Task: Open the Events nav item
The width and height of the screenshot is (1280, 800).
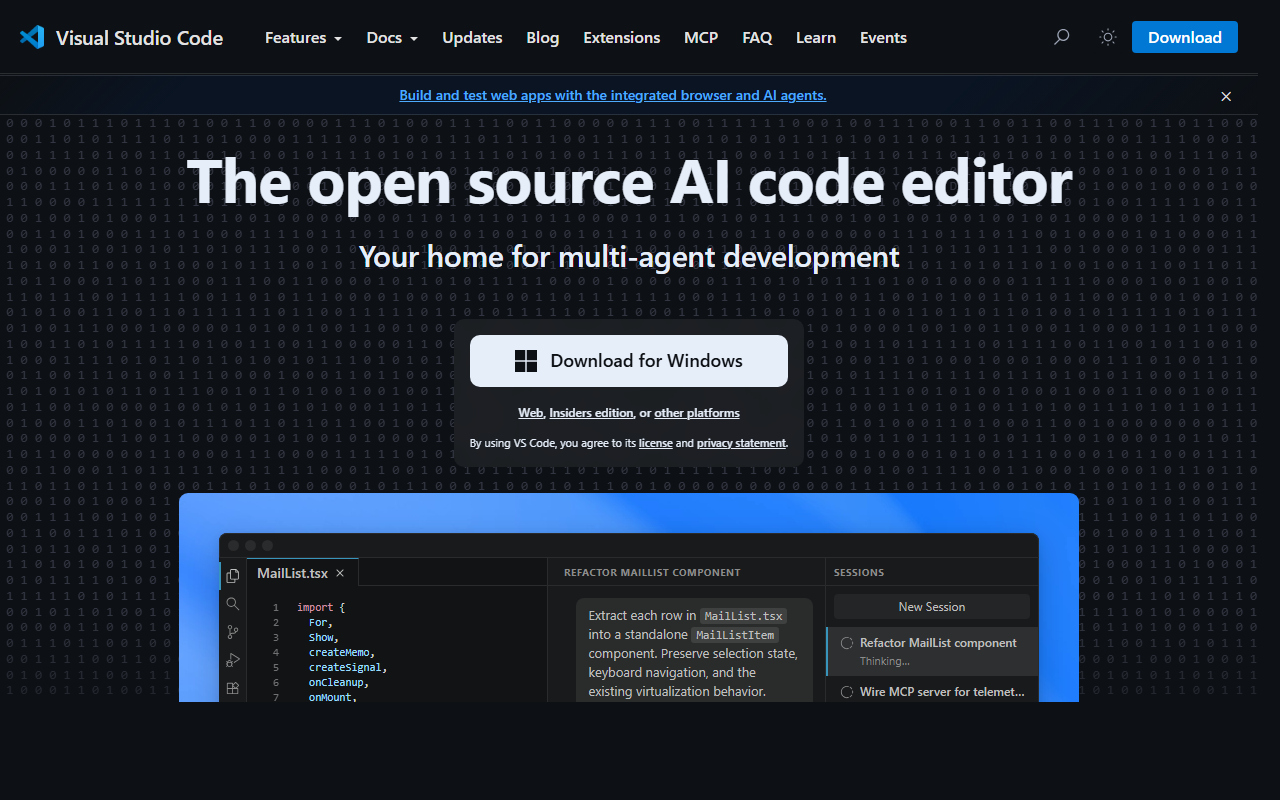Action: click(x=884, y=38)
